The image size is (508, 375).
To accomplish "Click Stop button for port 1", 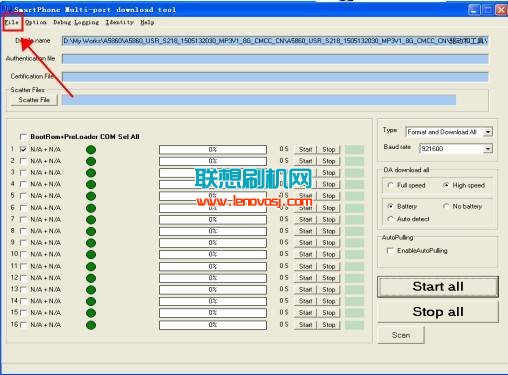I will click(x=329, y=150).
